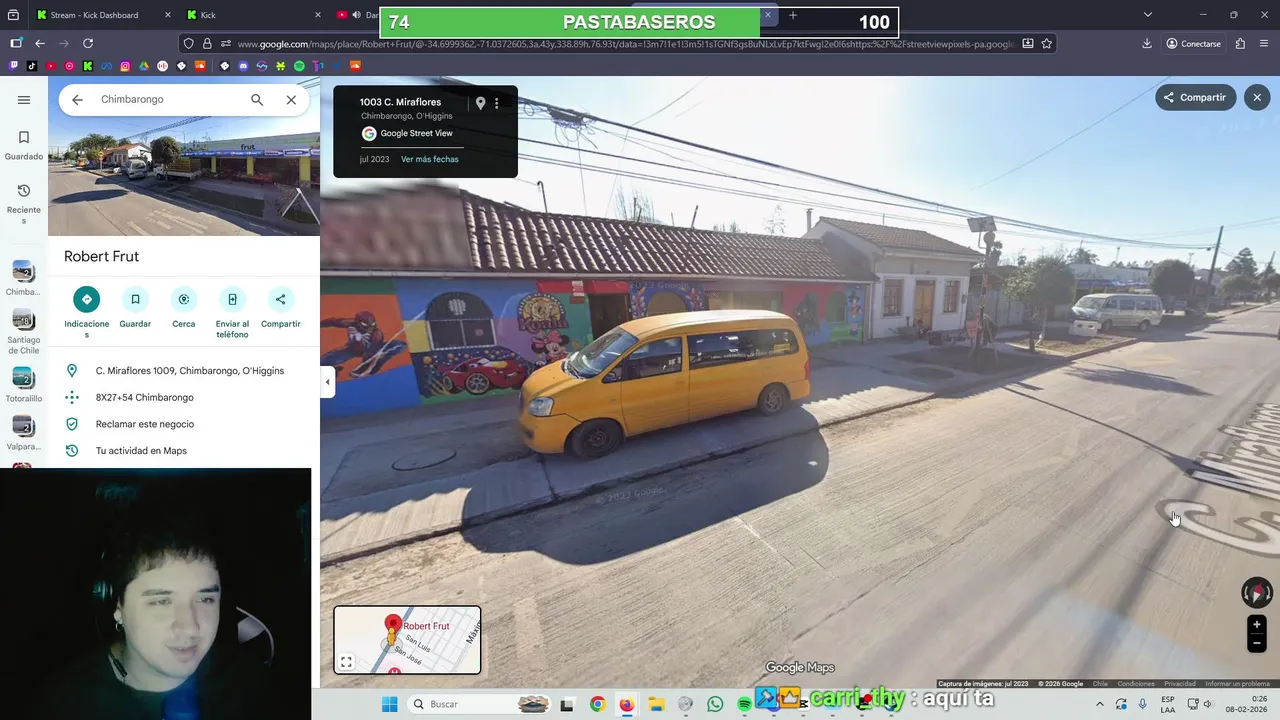The width and height of the screenshot is (1280, 720).
Task: Open the Instagram bookmark
Action: point(125,66)
